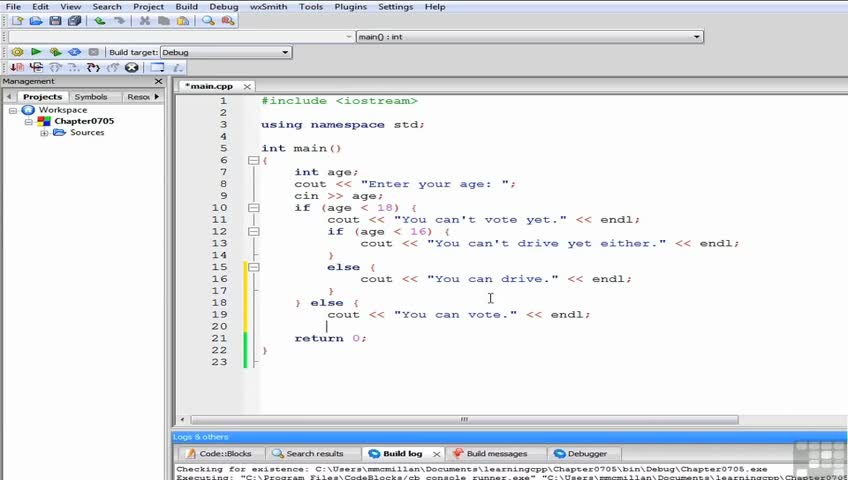Open the View menu

point(70,6)
